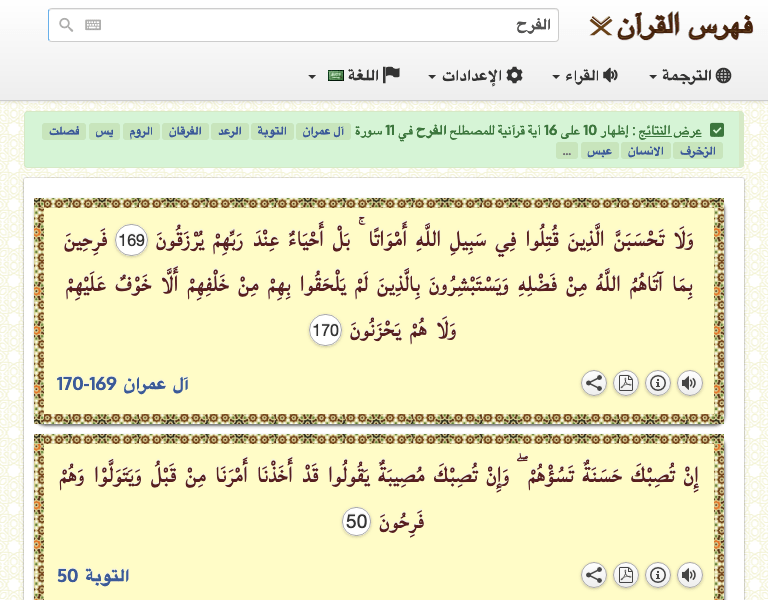Export آل عمران 169-170 as PDF
Image resolution: width=768 pixels, height=600 pixels.
[626, 383]
